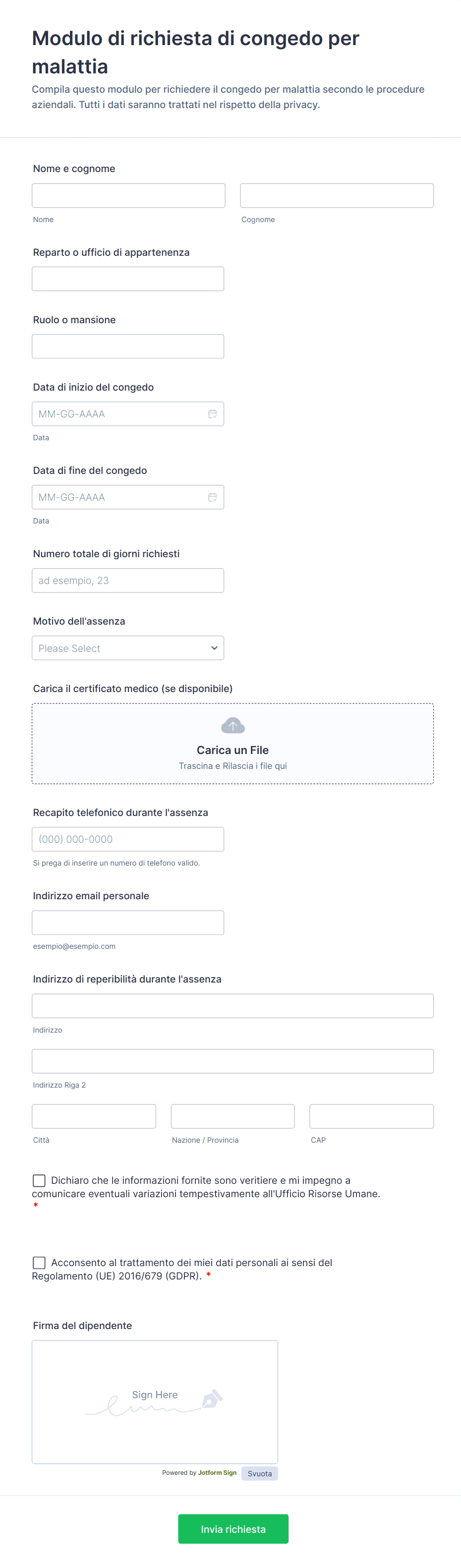Image resolution: width=461 pixels, height=1568 pixels.
Task: Focus the CAP postal code field
Action: pyautogui.click(x=371, y=1116)
